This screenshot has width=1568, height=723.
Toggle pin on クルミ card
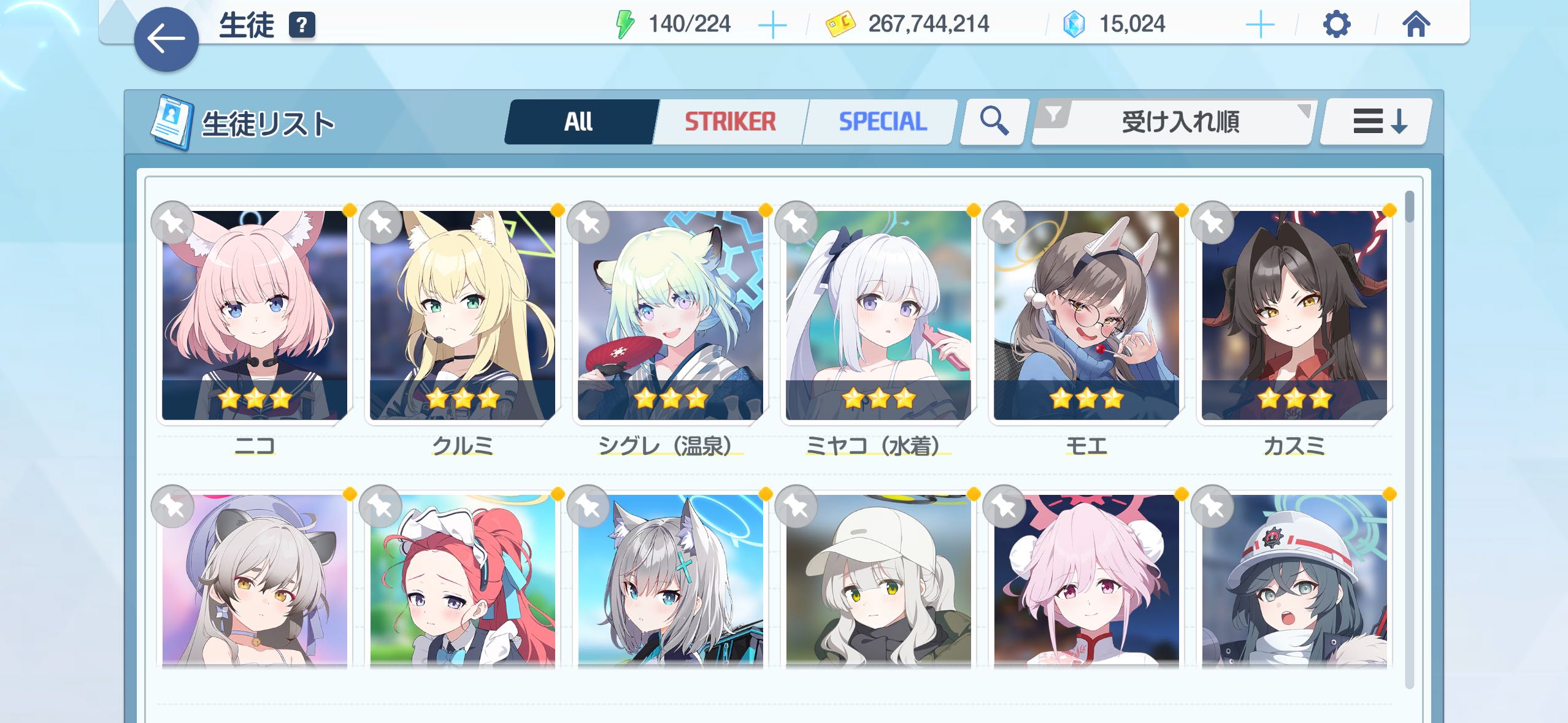coord(380,222)
